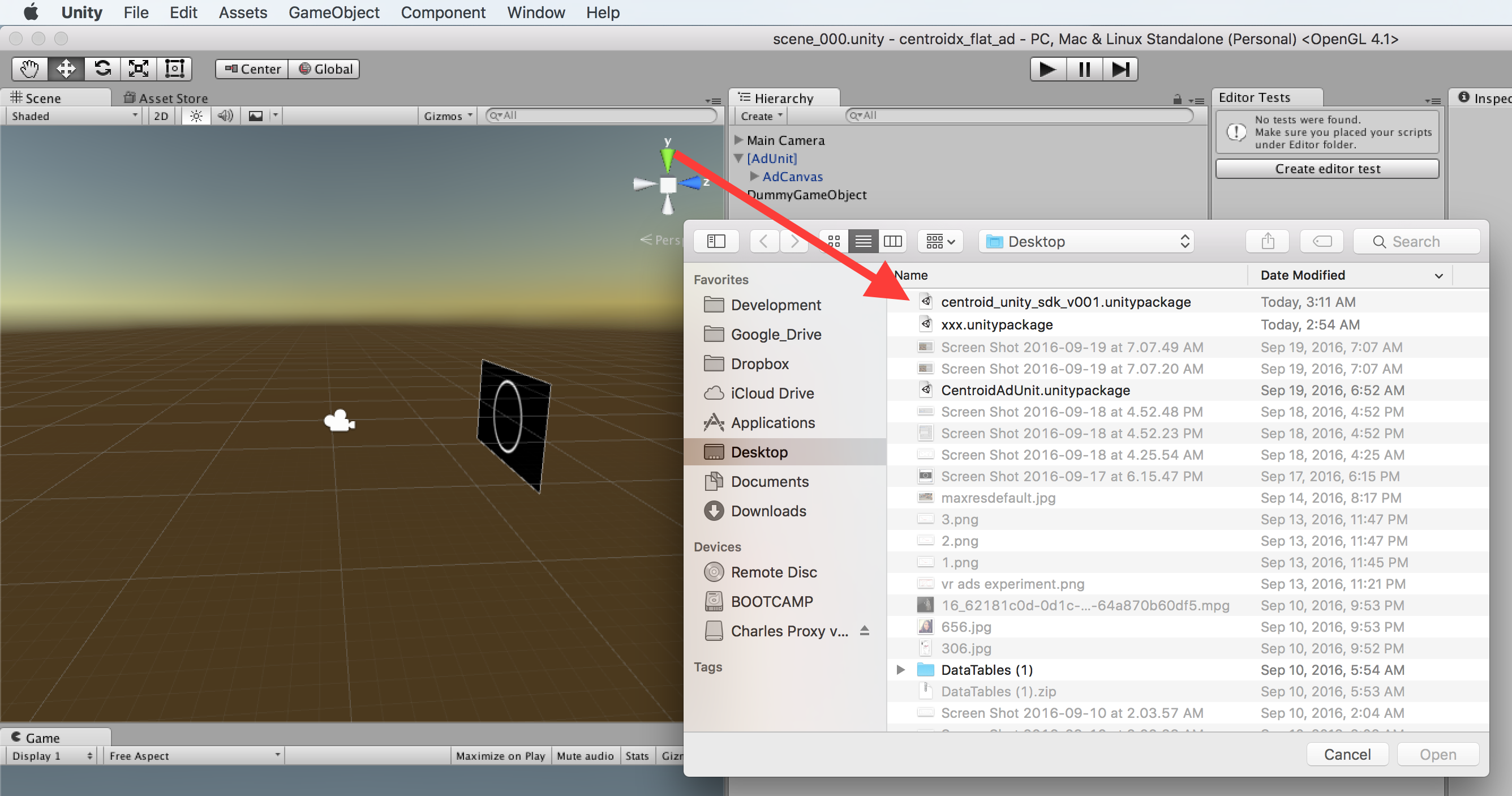Select xxx.unitypackage file

[1188, 324]
